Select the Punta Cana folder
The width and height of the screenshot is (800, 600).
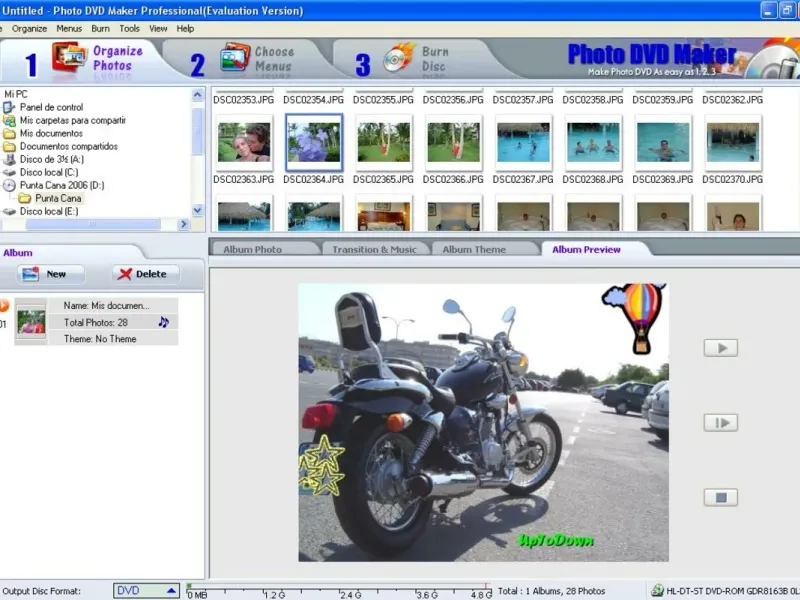coord(58,198)
